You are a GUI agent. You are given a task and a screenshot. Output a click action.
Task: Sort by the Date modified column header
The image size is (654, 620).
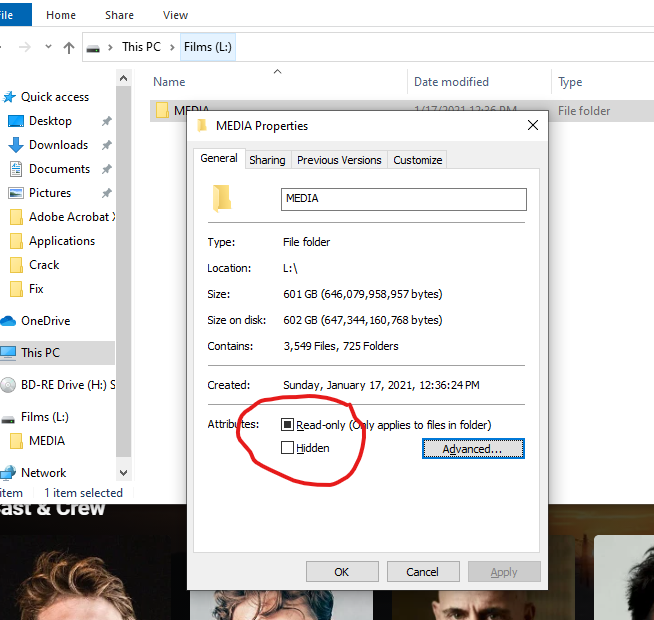451,82
